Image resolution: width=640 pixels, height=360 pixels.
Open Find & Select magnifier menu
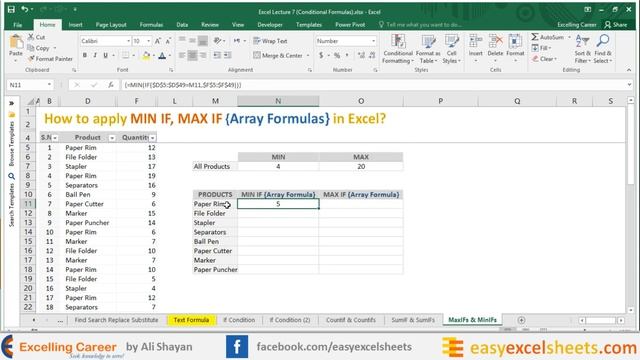602,49
